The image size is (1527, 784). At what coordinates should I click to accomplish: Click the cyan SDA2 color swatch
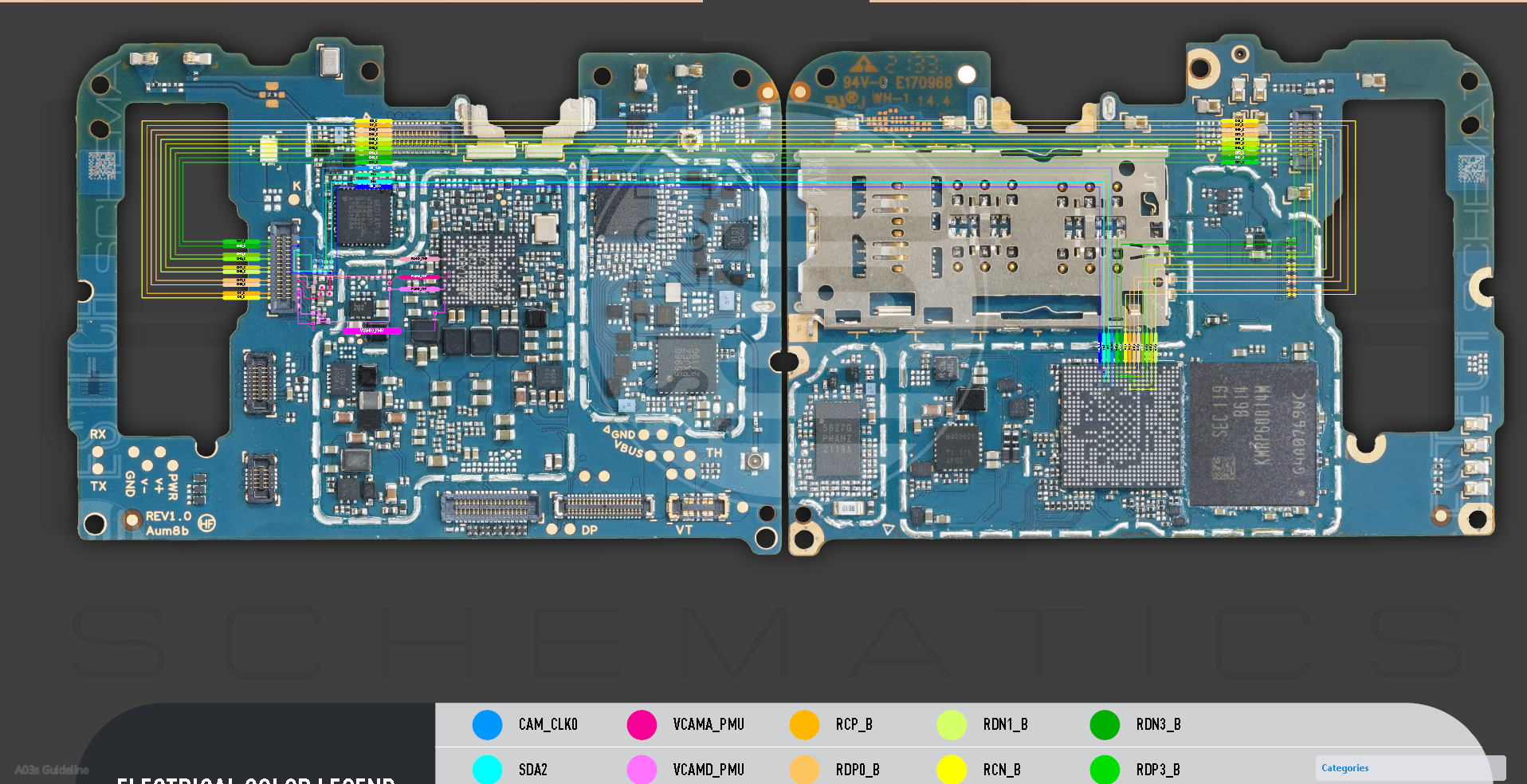pos(487,769)
